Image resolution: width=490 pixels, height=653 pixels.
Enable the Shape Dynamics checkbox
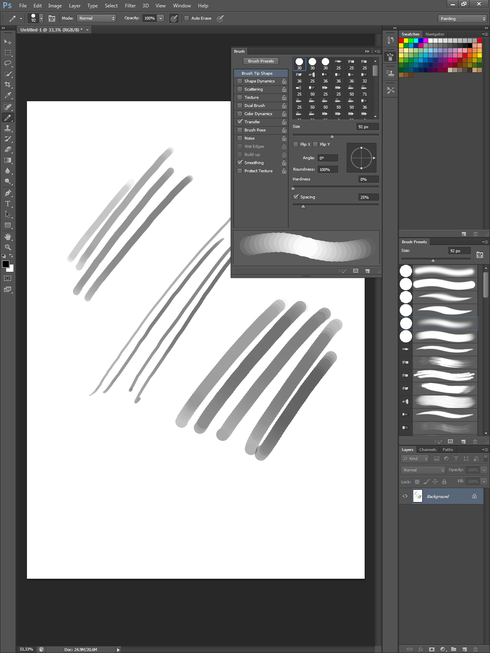click(x=240, y=81)
